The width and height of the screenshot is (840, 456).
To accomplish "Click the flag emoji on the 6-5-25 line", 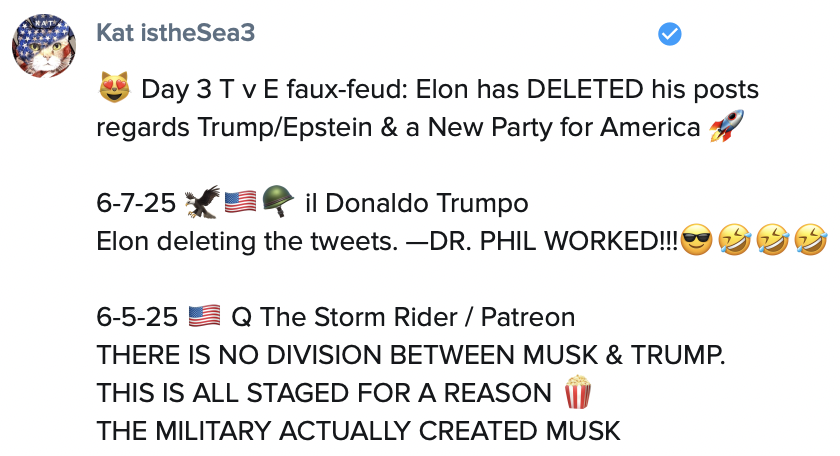I will click(x=203, y=318).
